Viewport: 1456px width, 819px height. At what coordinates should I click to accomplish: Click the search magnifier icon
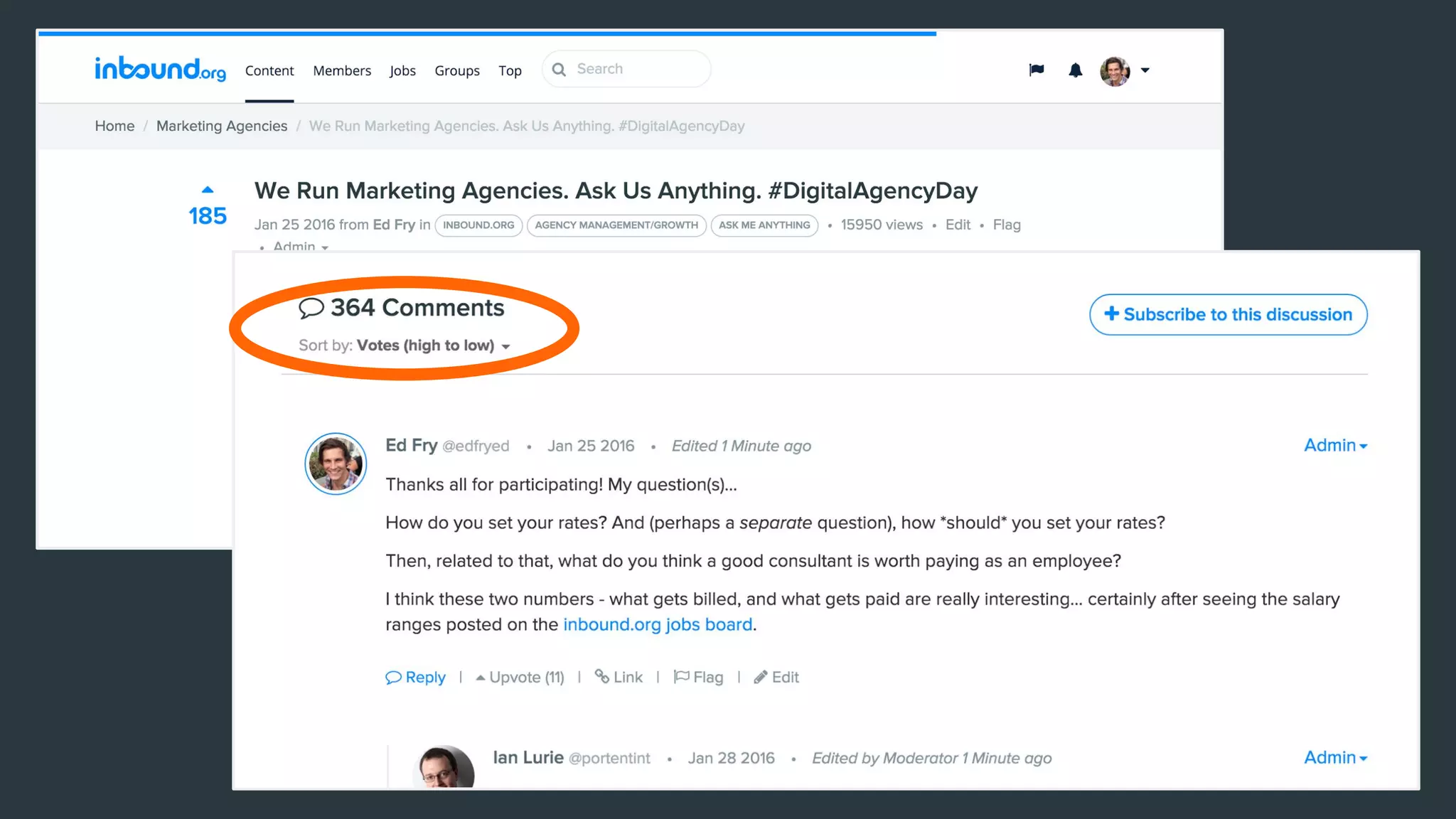pyautogui.click(x=560, y=70)
